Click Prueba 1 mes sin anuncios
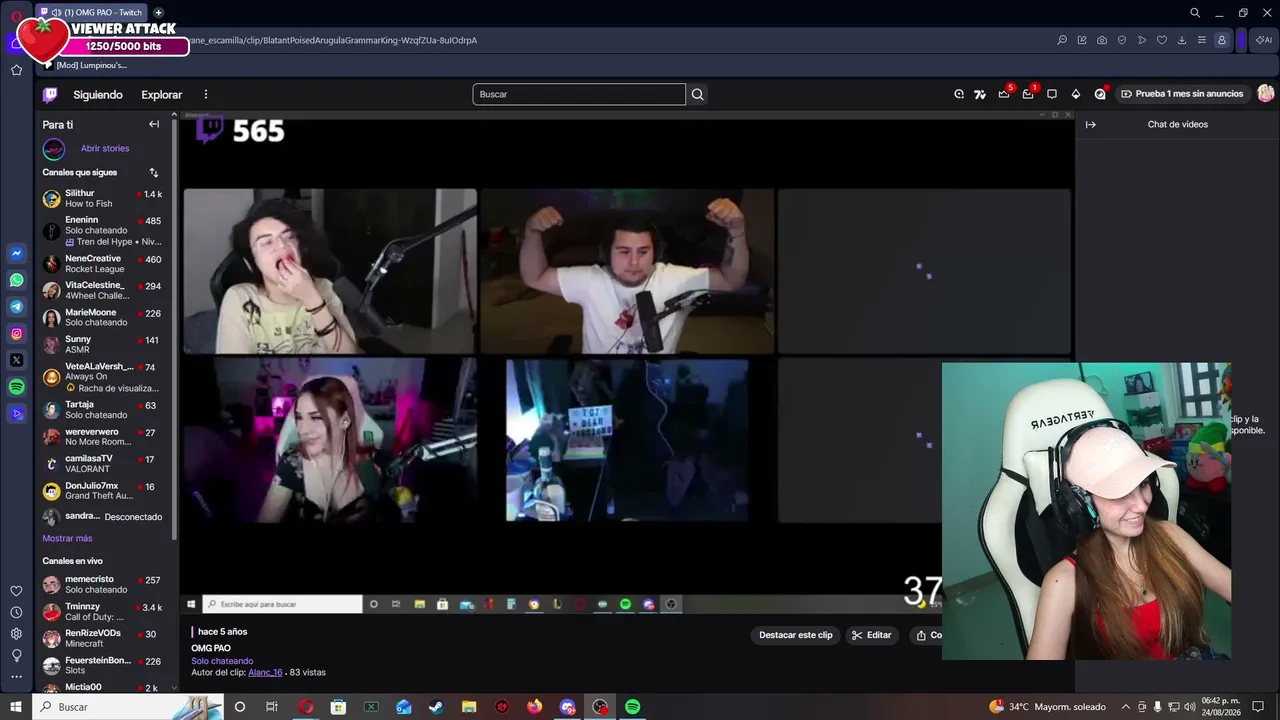 coord(1182,94)
